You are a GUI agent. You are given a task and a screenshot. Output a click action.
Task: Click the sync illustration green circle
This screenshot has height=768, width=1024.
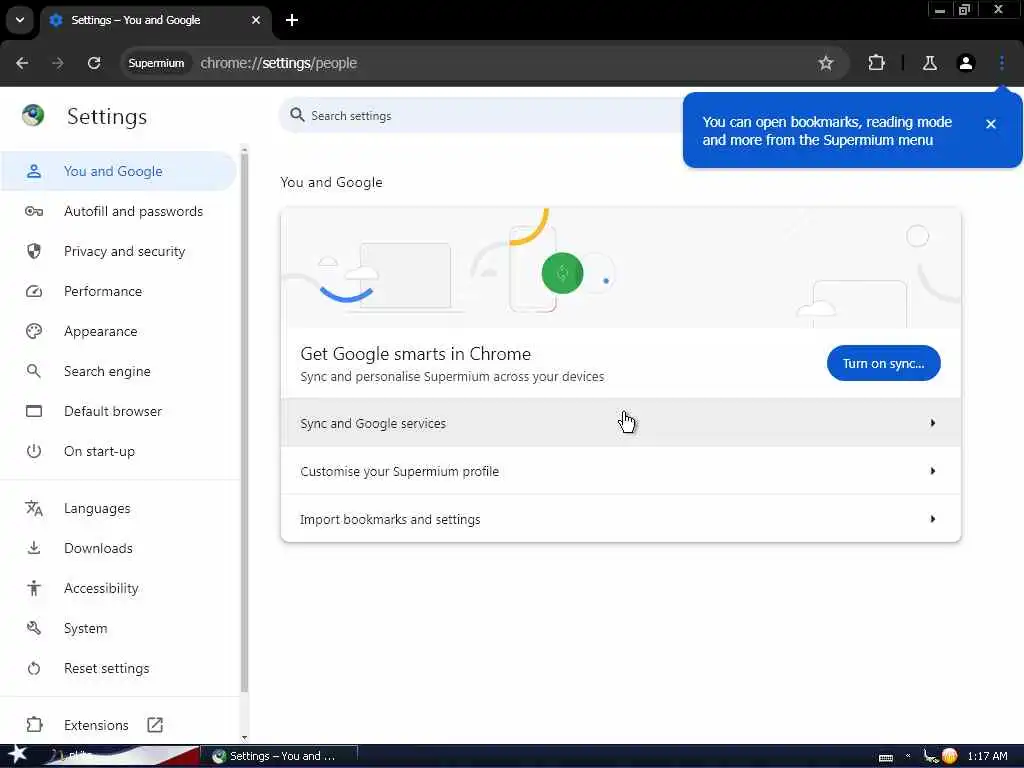(x=562, y=273)
